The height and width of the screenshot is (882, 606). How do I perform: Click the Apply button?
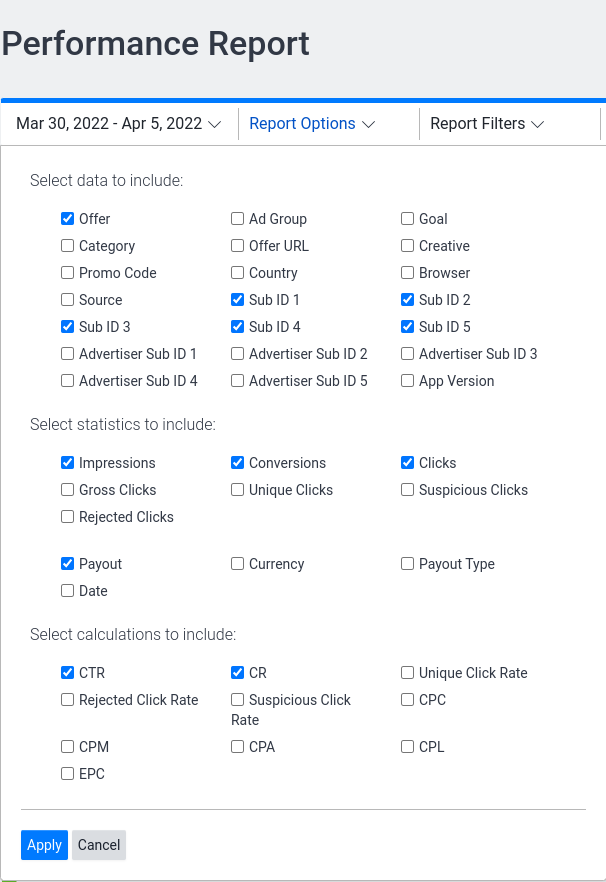(44, 845)
